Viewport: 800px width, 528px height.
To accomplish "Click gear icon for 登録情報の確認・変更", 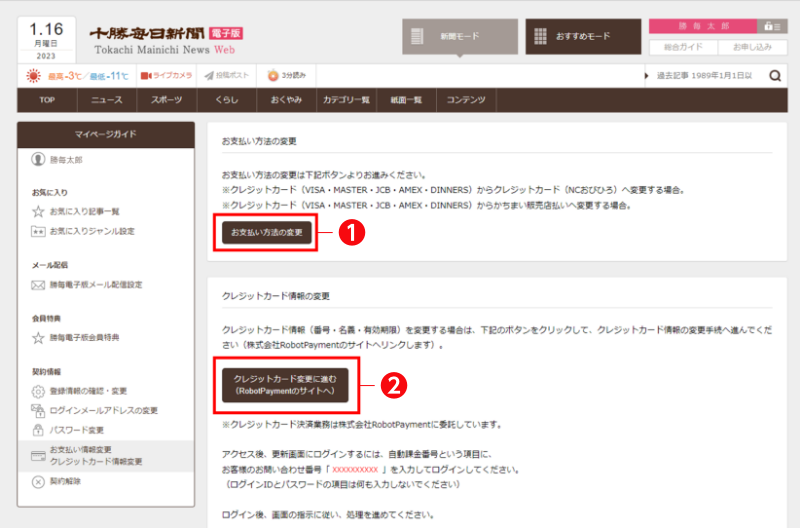I will pyautogui.click(x=38, y=391).
